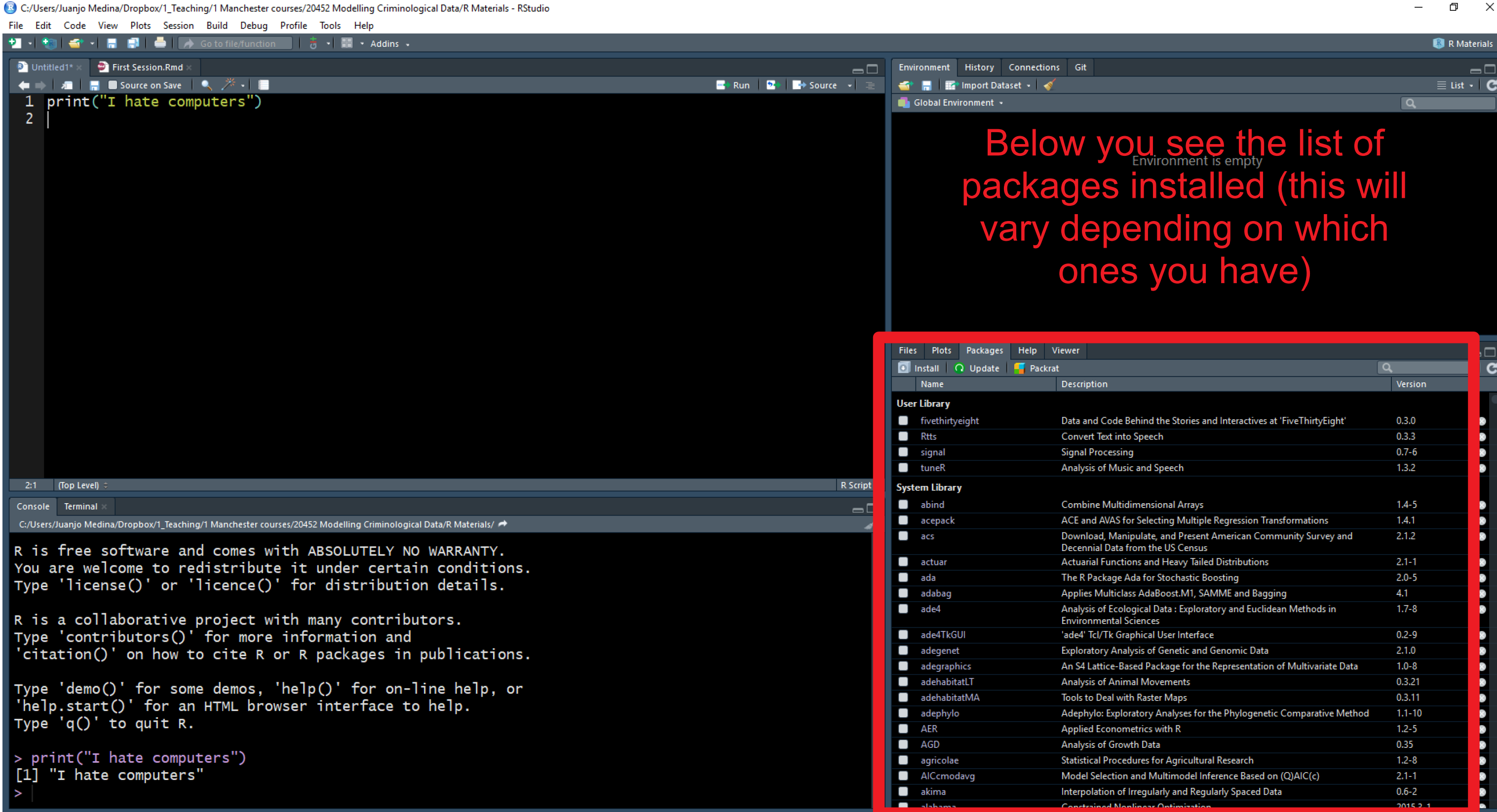
Task: Open the Addins dropdown menu
Action: point(389,43)
